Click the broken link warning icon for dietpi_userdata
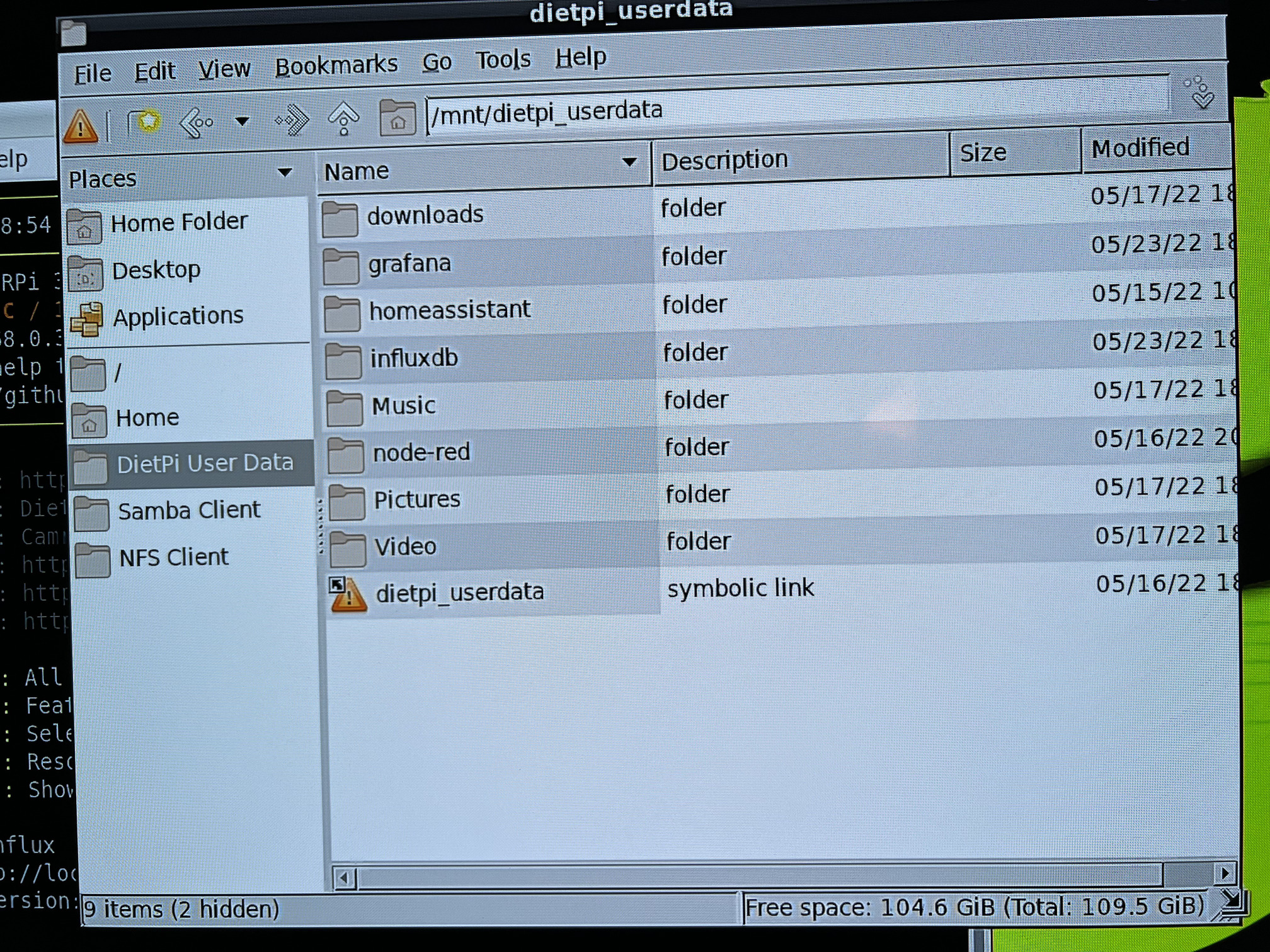Screen dimensions: 1270x952 [348, 595]
